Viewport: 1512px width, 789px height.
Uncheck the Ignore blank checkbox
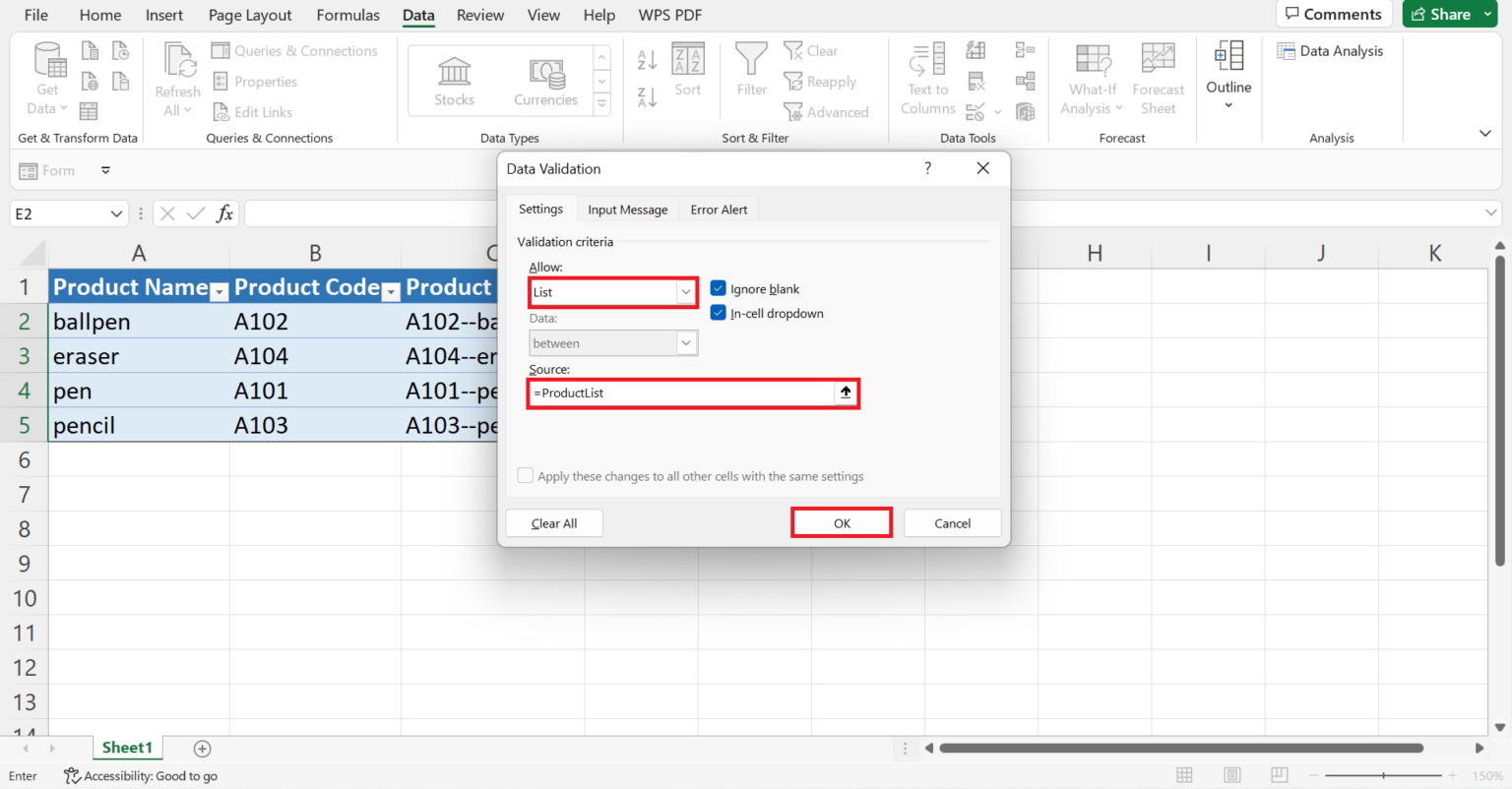pos(719,288)
